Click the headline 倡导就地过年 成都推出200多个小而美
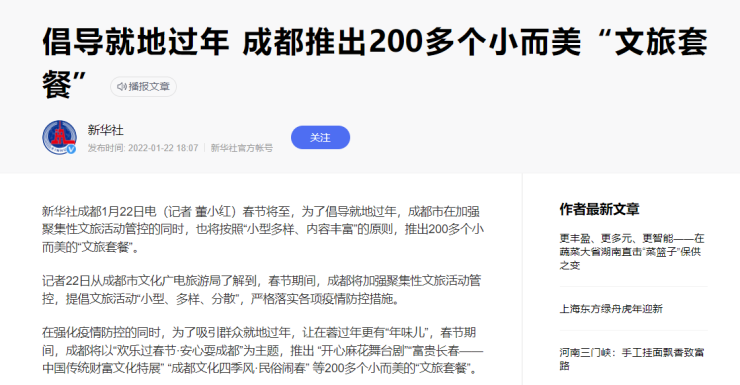 pyautogui.click(x=375, y=63)
